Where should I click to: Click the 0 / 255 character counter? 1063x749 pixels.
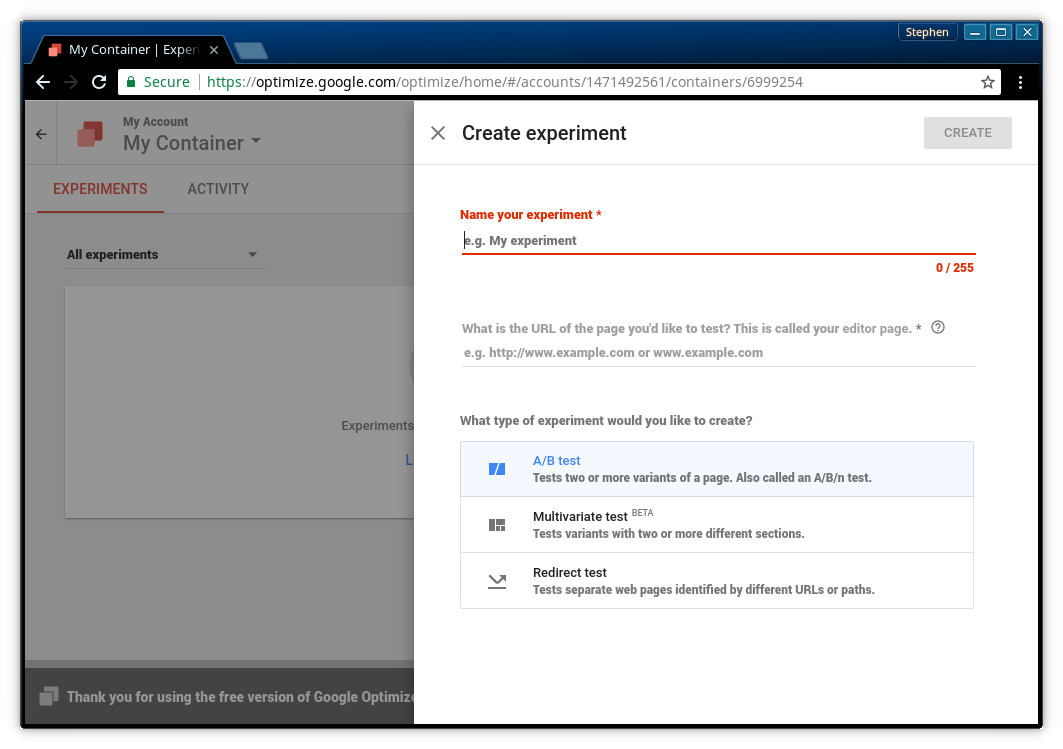(955, 268)
